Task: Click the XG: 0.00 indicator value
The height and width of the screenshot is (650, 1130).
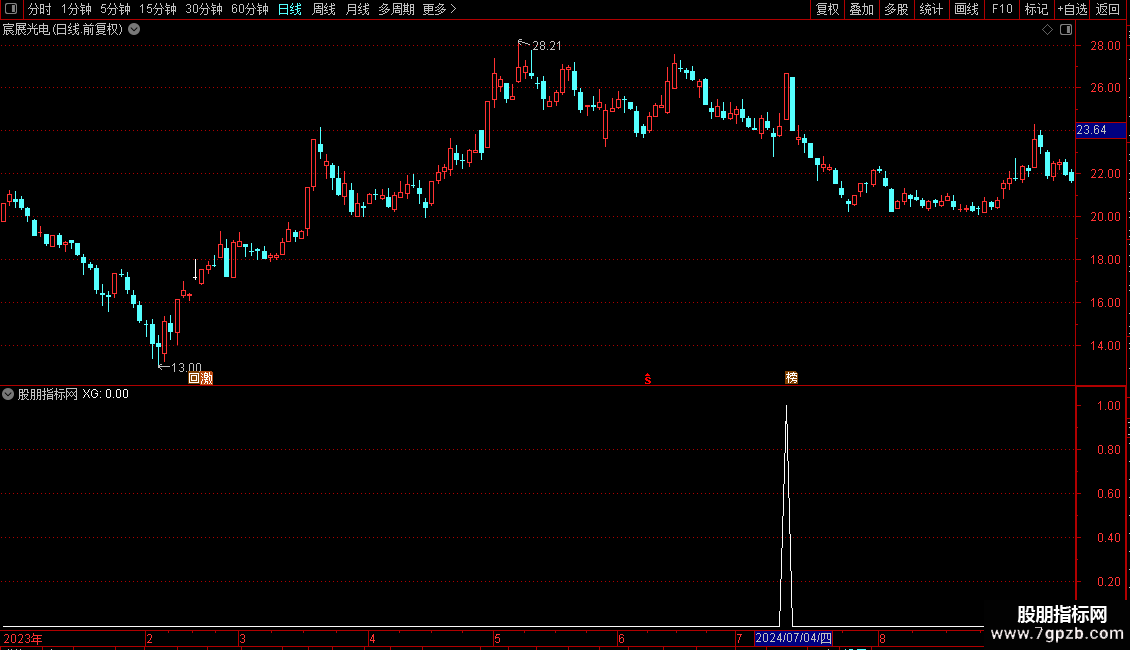Action: 105,394
